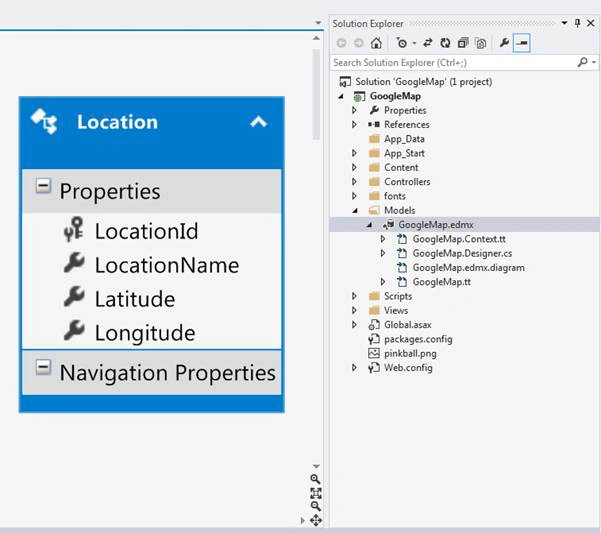Open the Pending Changes Filter clock icon
This screenshot has height=533, width=601.
point(401,43)
